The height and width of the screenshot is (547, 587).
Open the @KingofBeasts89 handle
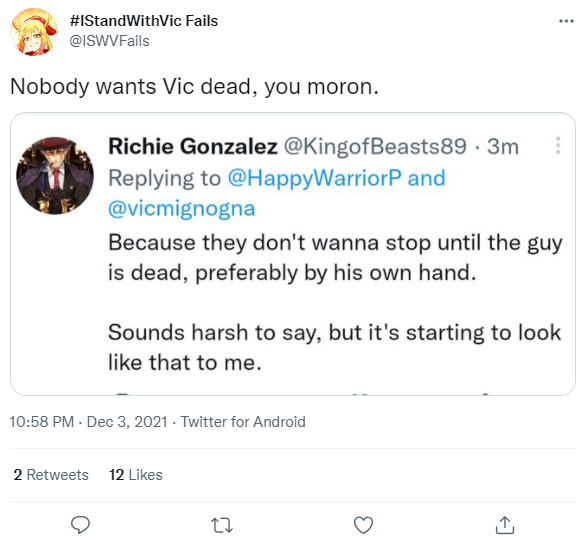[x=375, y=146]
